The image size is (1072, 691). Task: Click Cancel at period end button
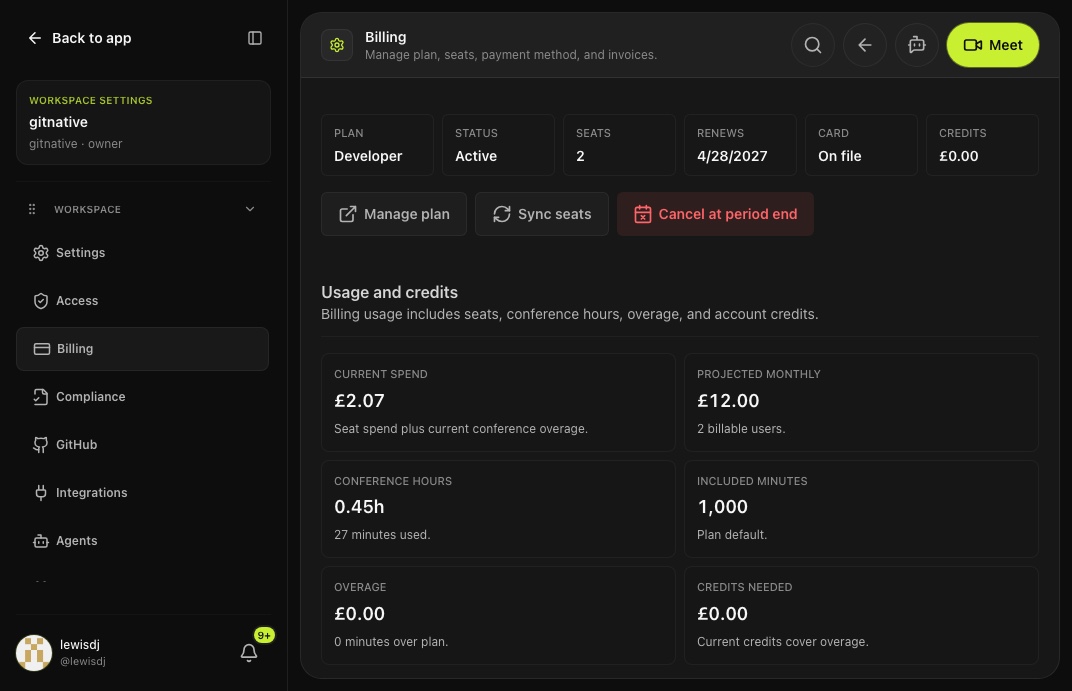coord(715,214)
